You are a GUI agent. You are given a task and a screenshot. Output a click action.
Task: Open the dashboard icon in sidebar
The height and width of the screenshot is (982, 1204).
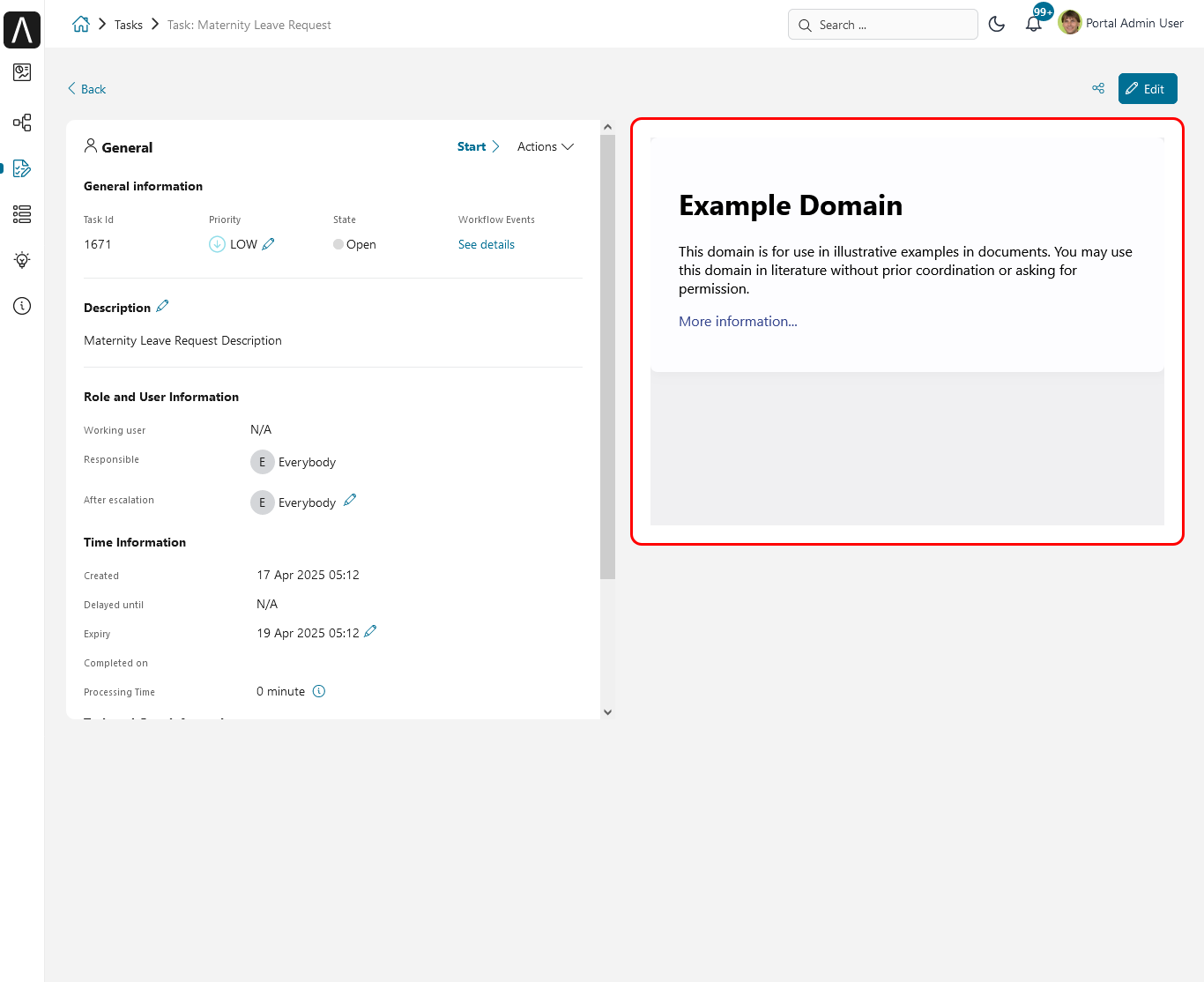[x=22, y=72]
